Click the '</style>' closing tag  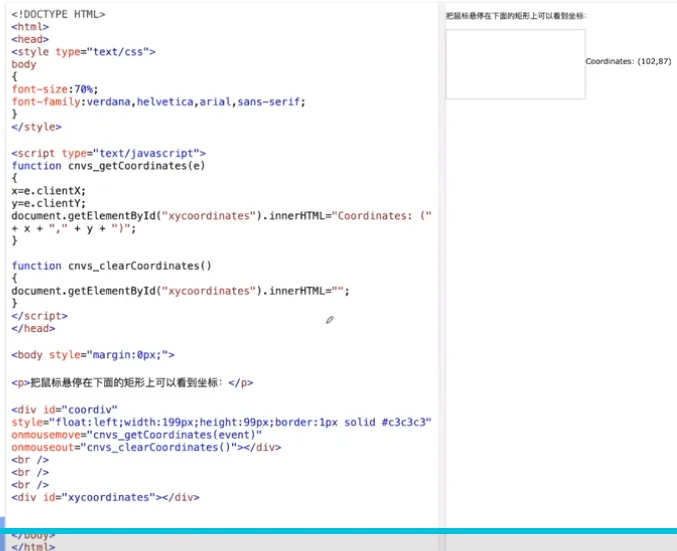[36, 127]
